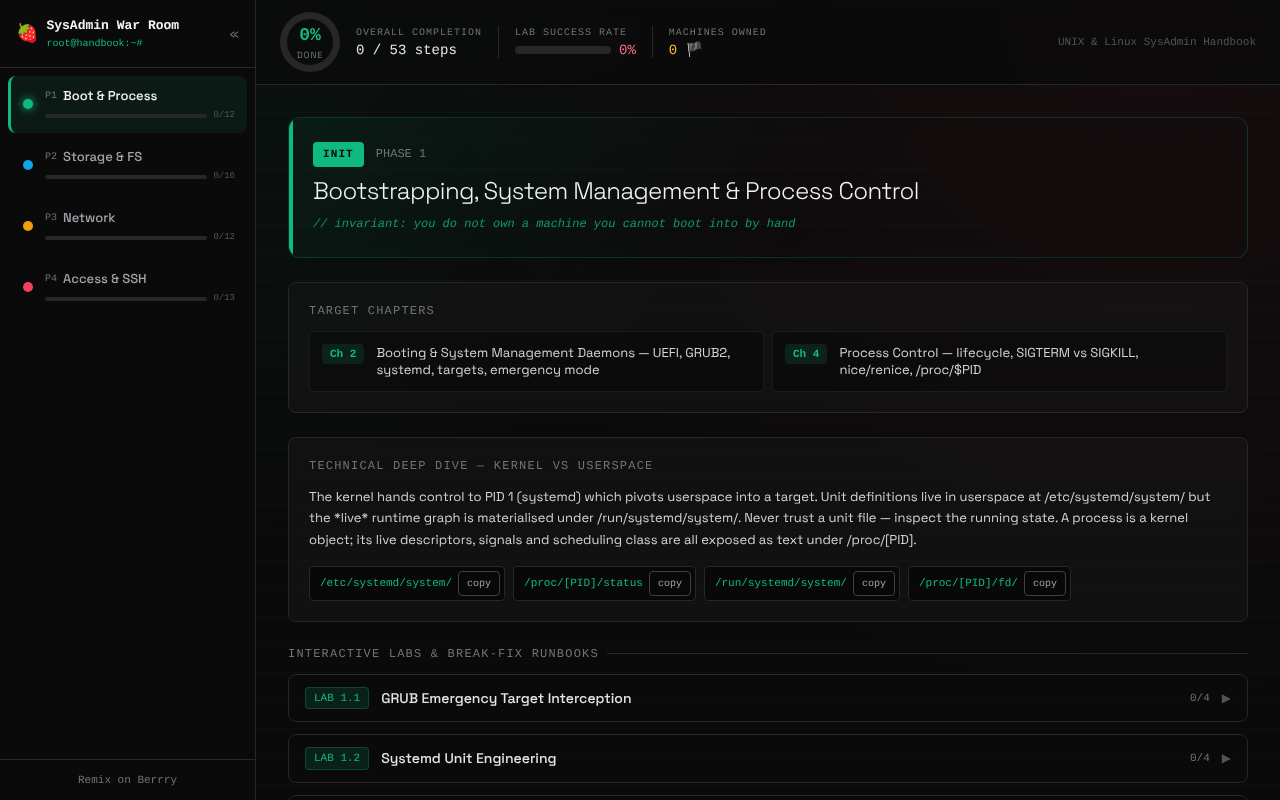Expand the GRUB Emergency Target Interception lab

tap(768, 698)
